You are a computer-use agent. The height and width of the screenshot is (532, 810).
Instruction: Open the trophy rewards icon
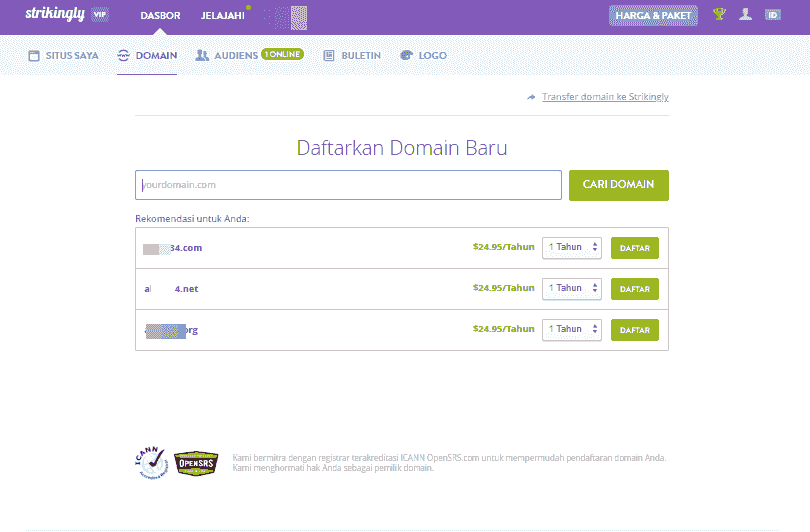(719, 14)
